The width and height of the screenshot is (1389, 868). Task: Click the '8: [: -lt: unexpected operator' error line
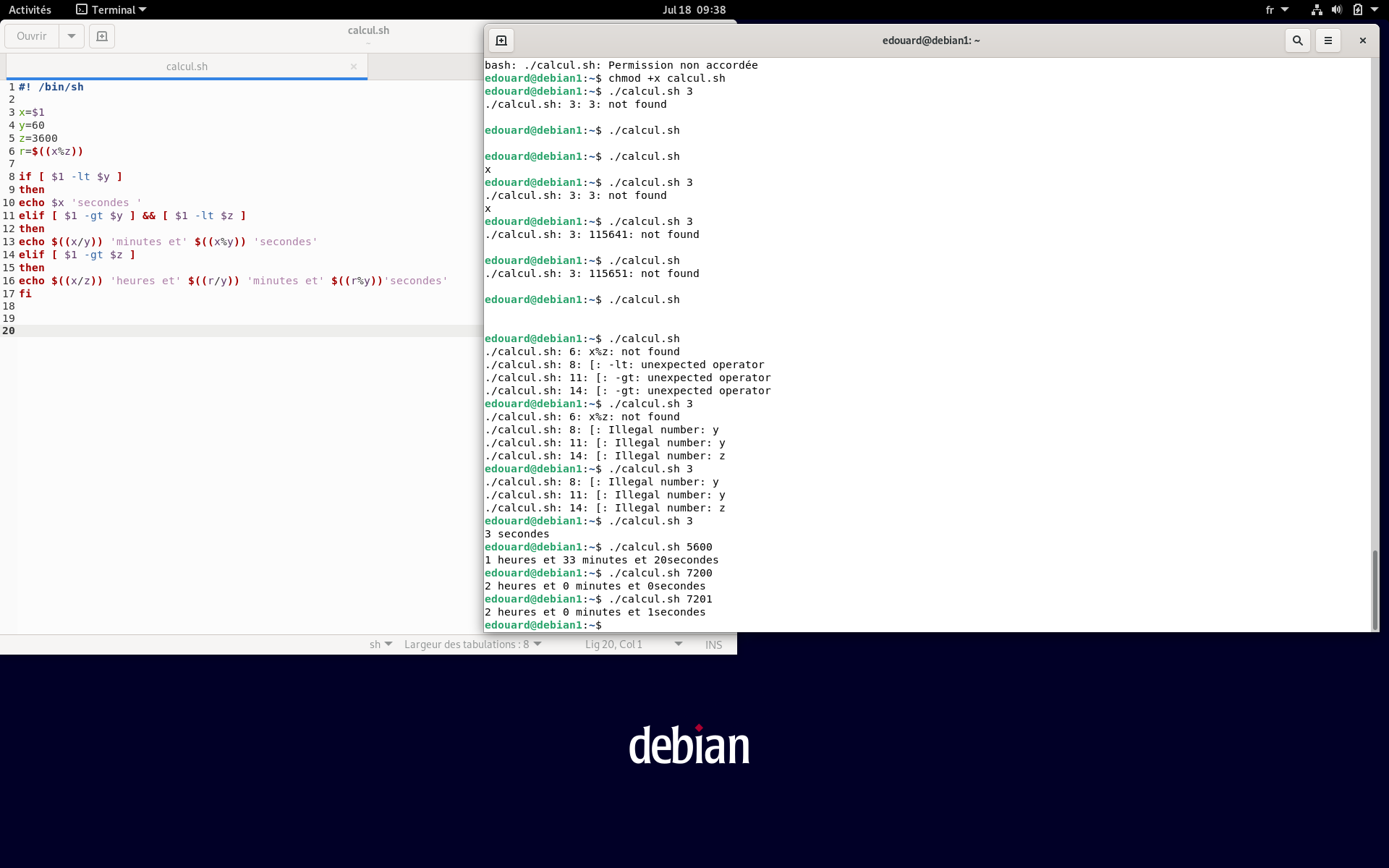(624, 365)
